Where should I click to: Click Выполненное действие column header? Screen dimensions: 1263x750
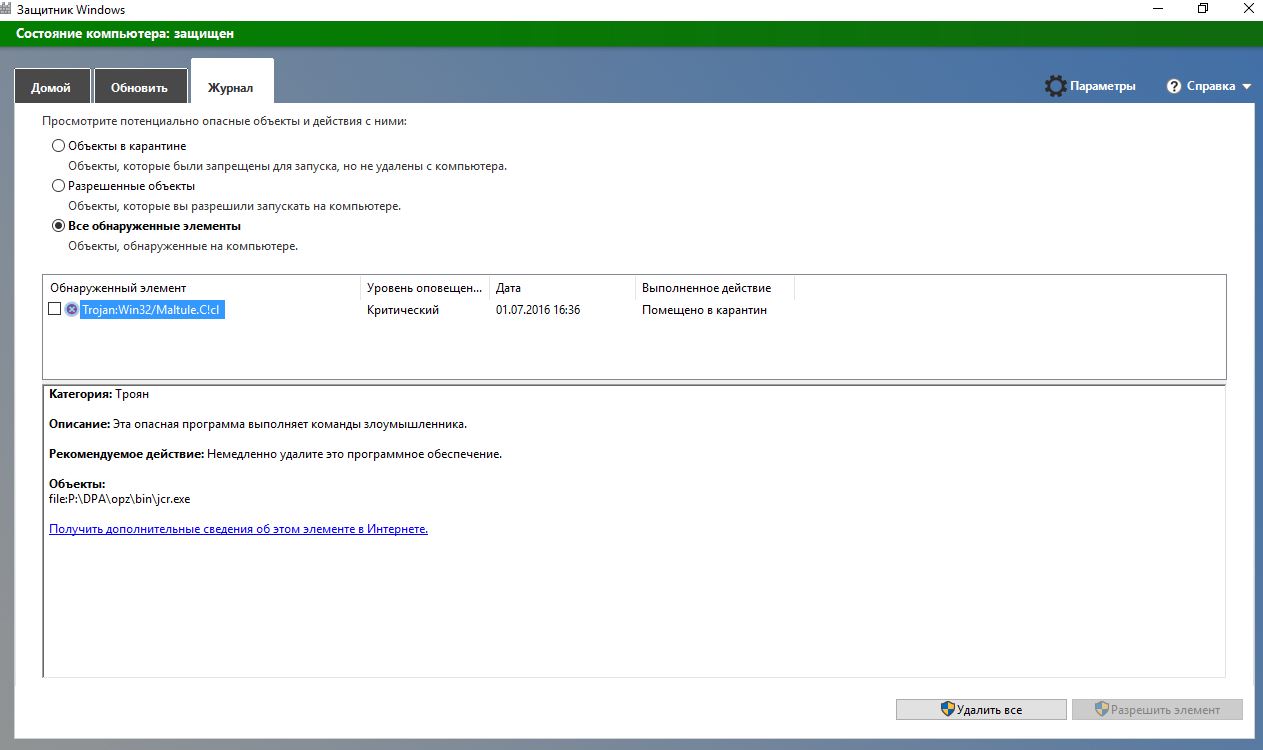[714, 288]
